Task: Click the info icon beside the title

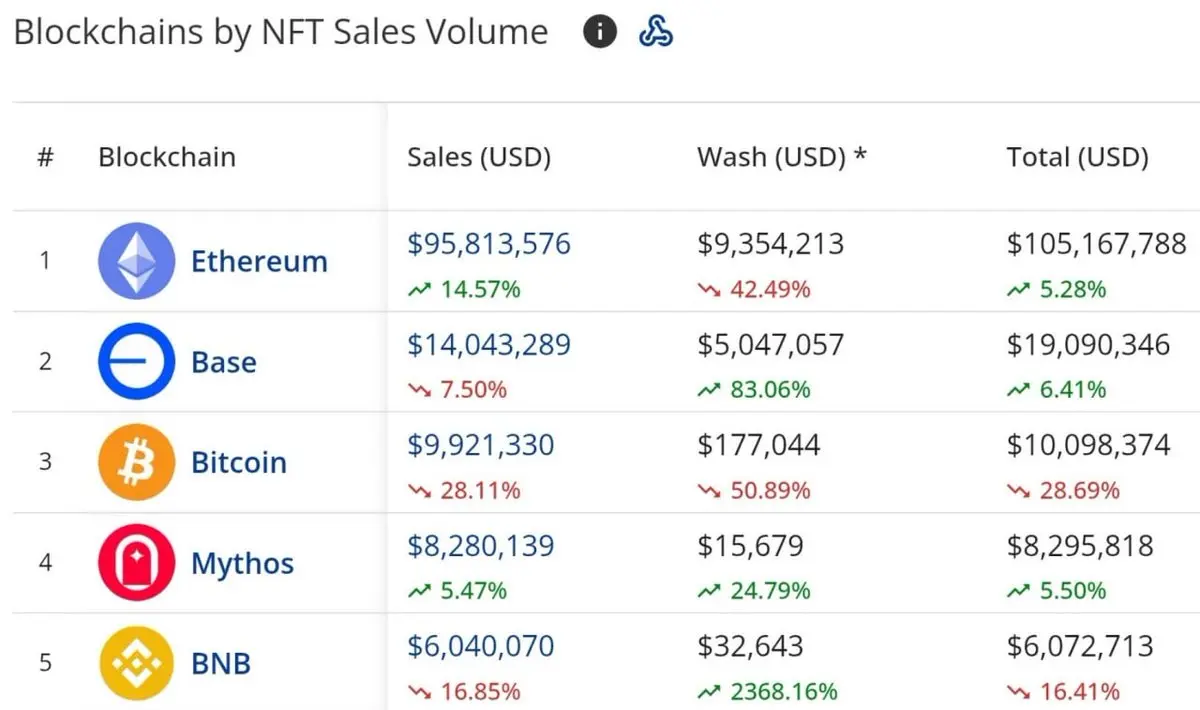Action: (600, 32)
